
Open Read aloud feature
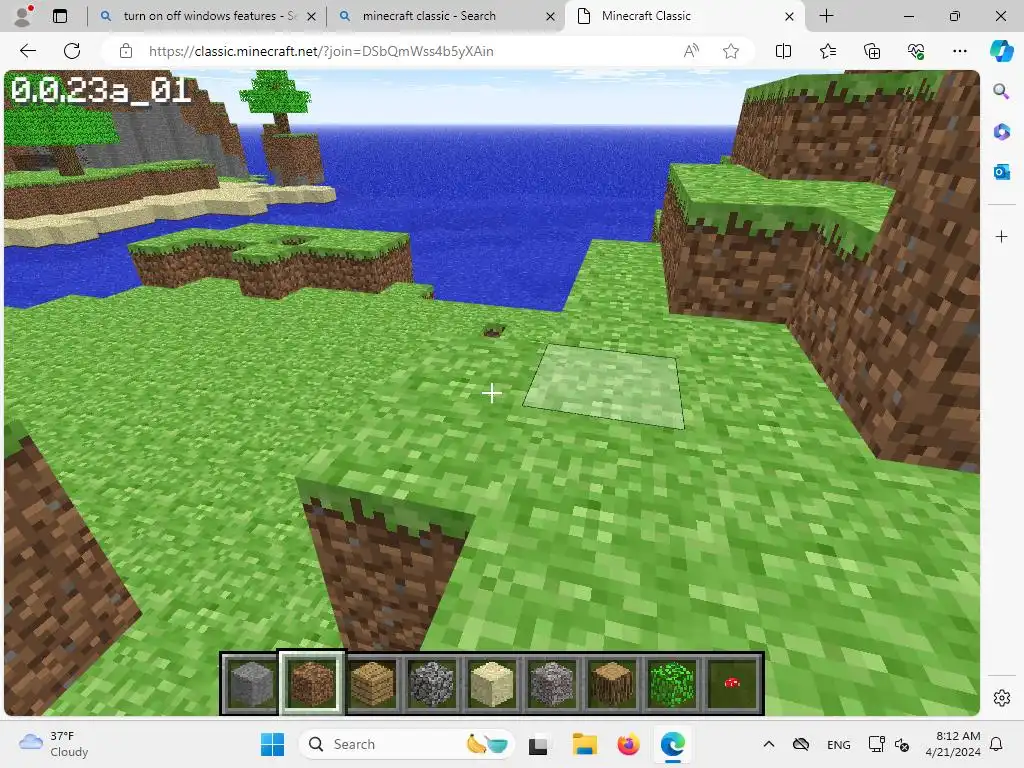691,51
